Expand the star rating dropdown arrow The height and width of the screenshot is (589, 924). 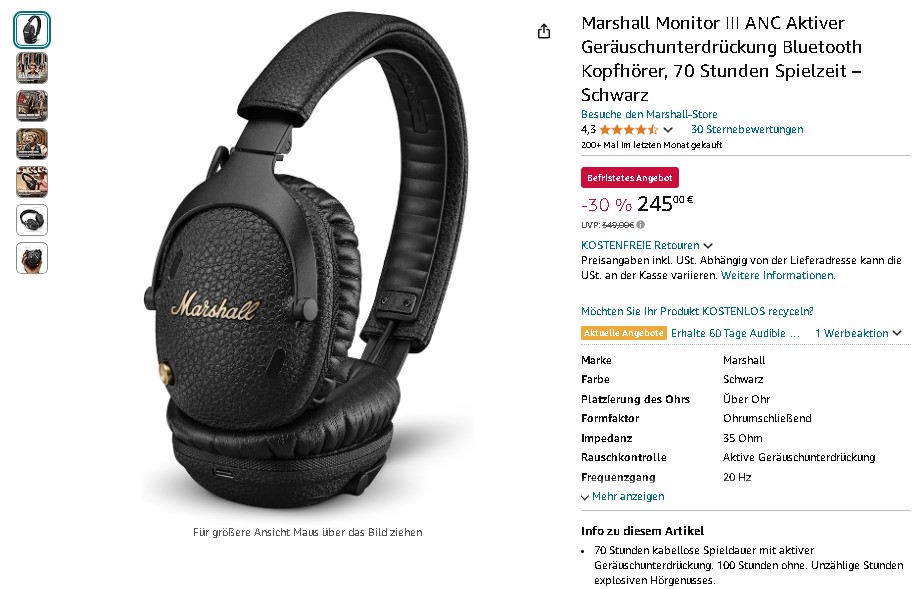668,130
